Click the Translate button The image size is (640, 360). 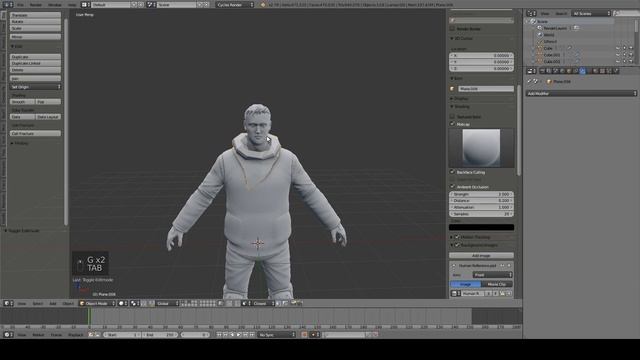36,15
